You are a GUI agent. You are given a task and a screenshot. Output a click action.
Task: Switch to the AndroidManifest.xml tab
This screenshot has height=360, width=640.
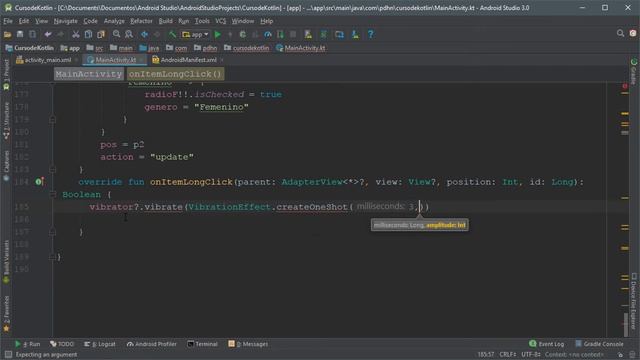pos(184,60)
